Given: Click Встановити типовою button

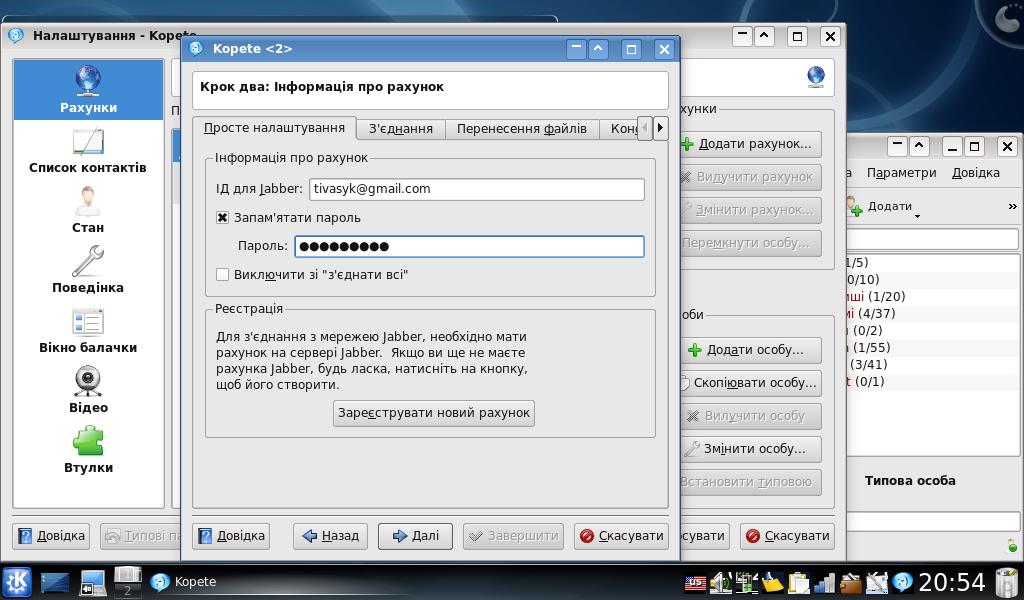Looking at the screenshot, I should point(750,482).
